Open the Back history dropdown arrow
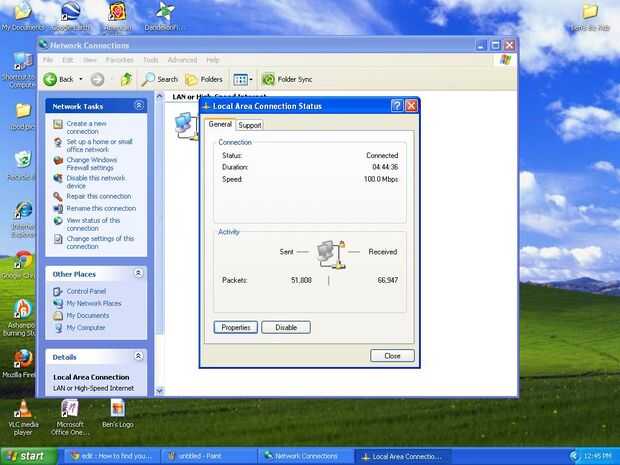620x465 pixels. [81, 79]
